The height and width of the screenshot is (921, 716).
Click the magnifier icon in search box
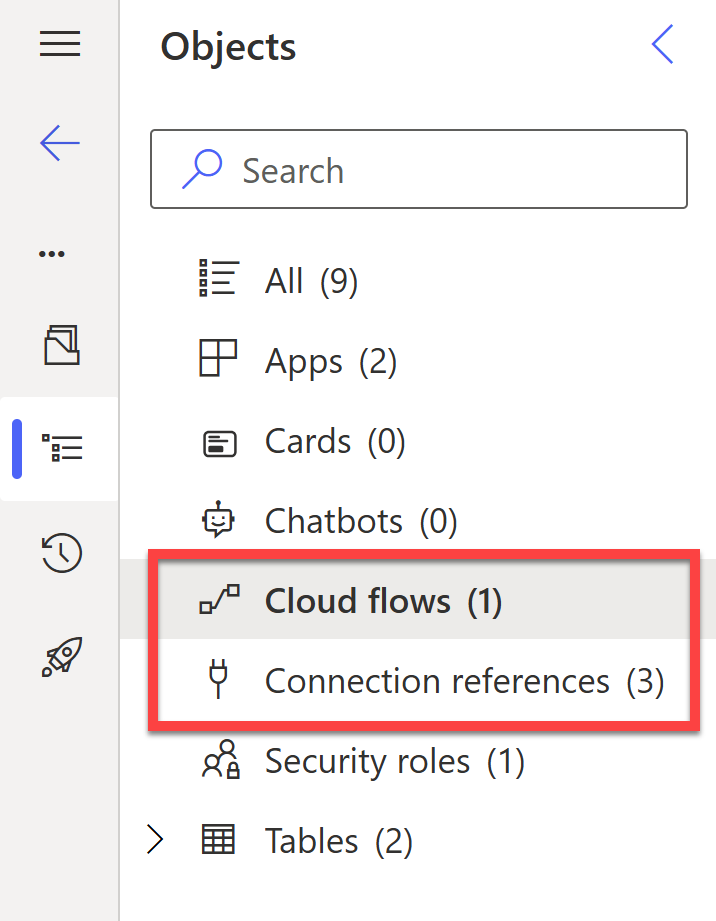click(202, 169)
